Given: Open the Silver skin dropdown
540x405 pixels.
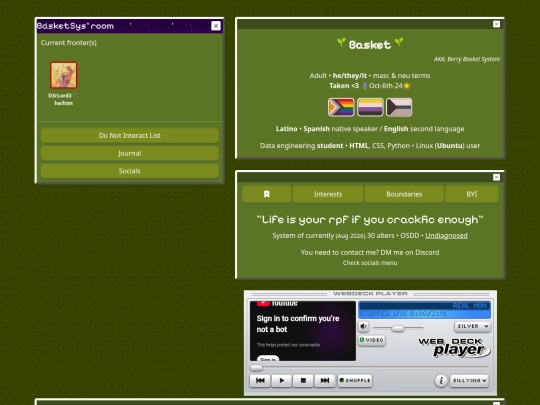Looking at the screenshot, I should tap(472, 326).
